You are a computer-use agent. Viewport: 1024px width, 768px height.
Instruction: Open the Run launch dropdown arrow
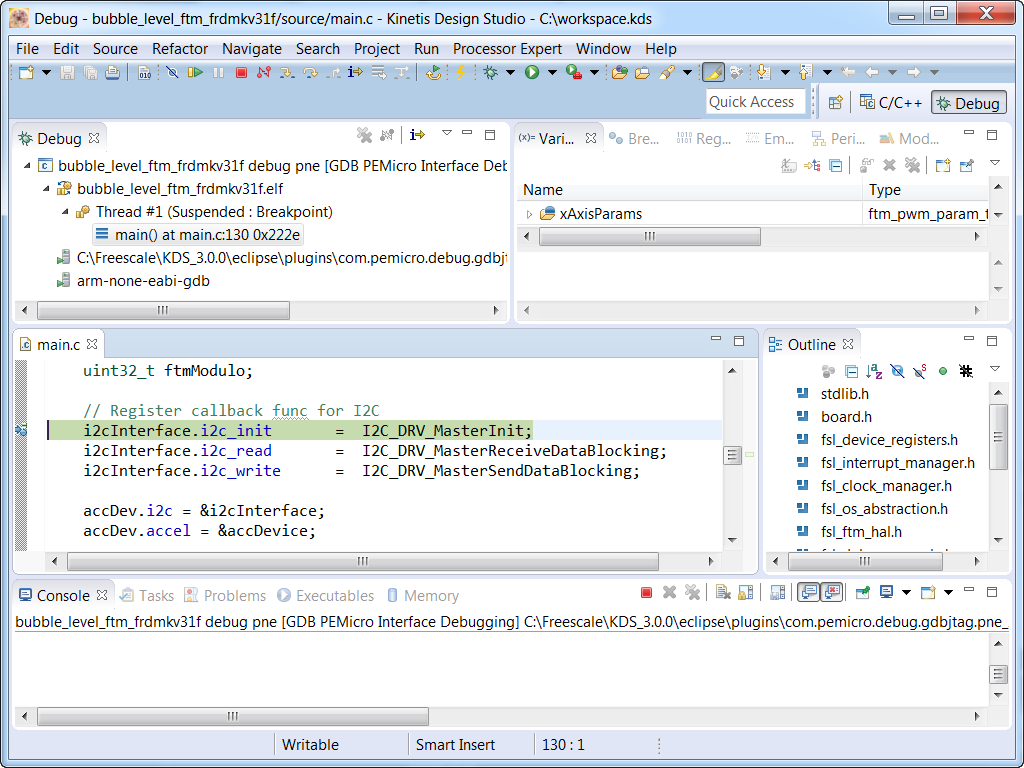pos(551,73)
